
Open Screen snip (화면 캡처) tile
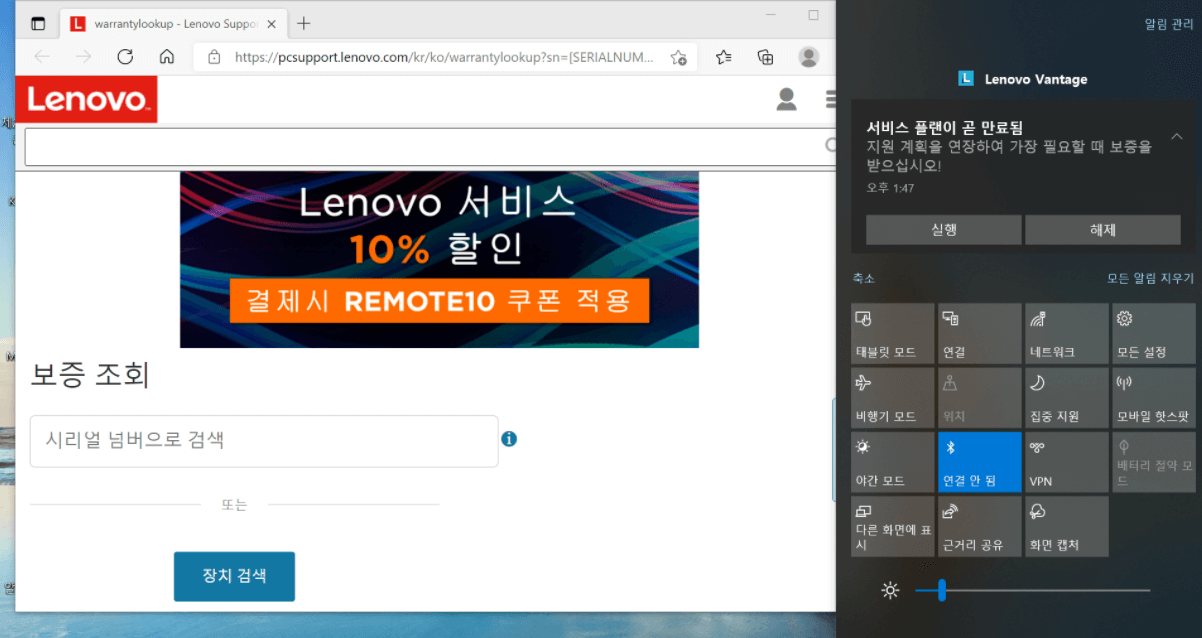pyautogui.click(x=1066, y=526)
